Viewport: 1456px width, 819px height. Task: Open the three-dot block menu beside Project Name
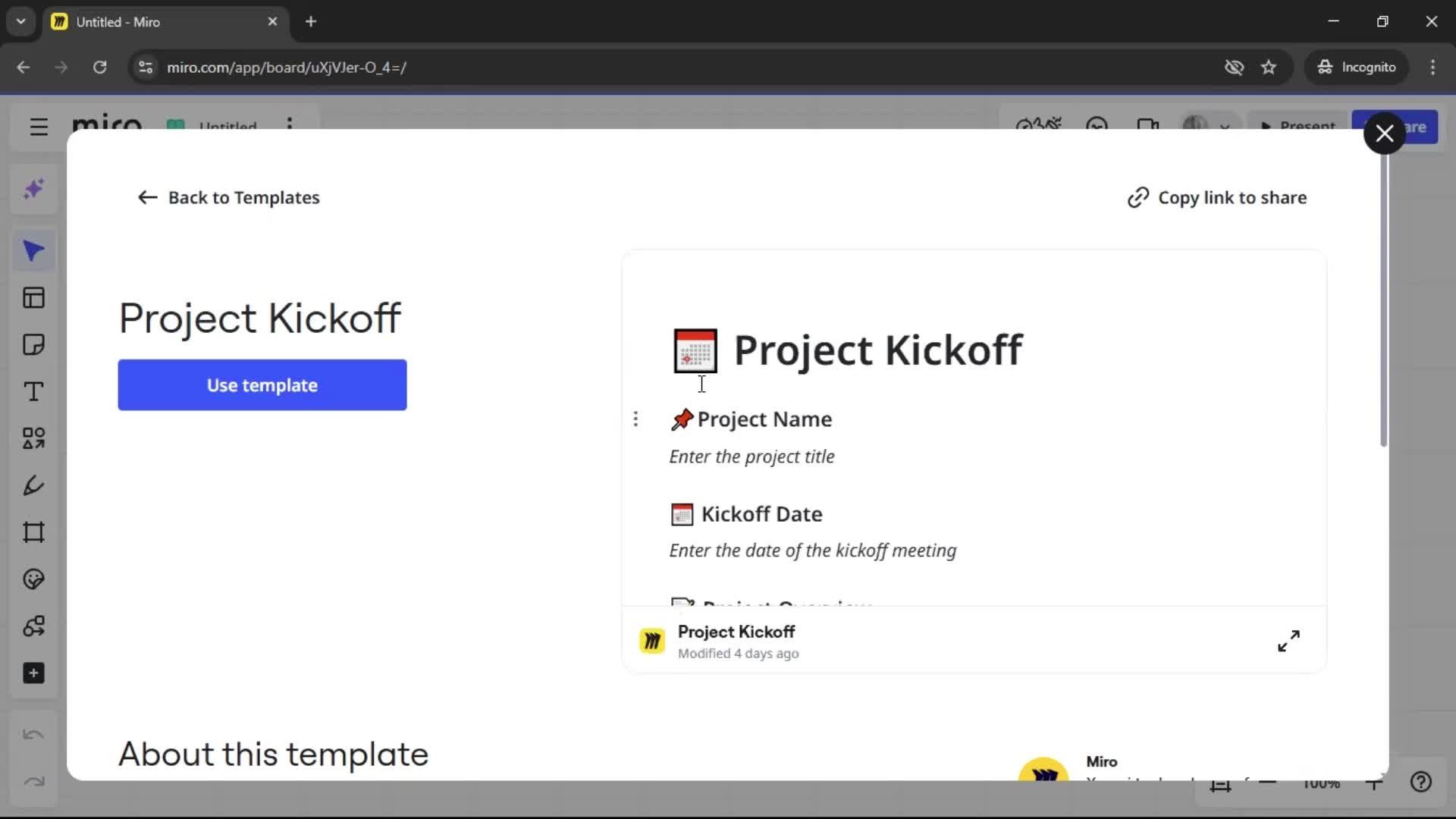[635, 419]
